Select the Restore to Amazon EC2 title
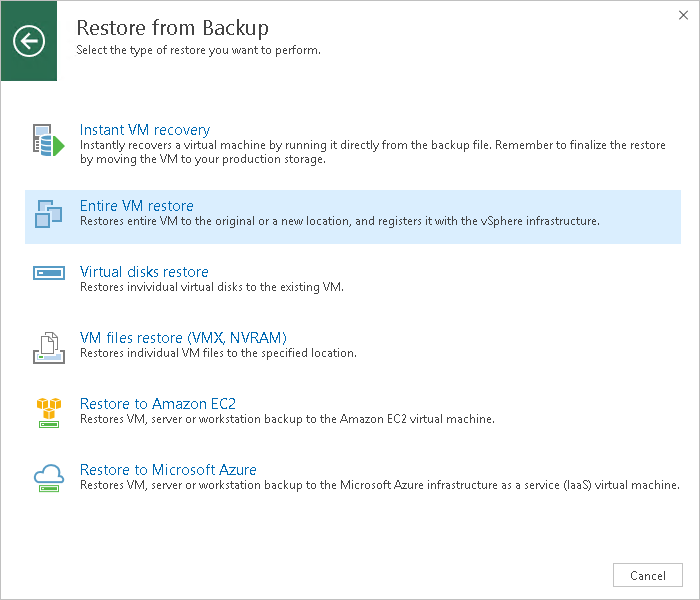Image resolution: width=700 pixels, height=600 pixels. pyautogui.click(x=157, y=404)
